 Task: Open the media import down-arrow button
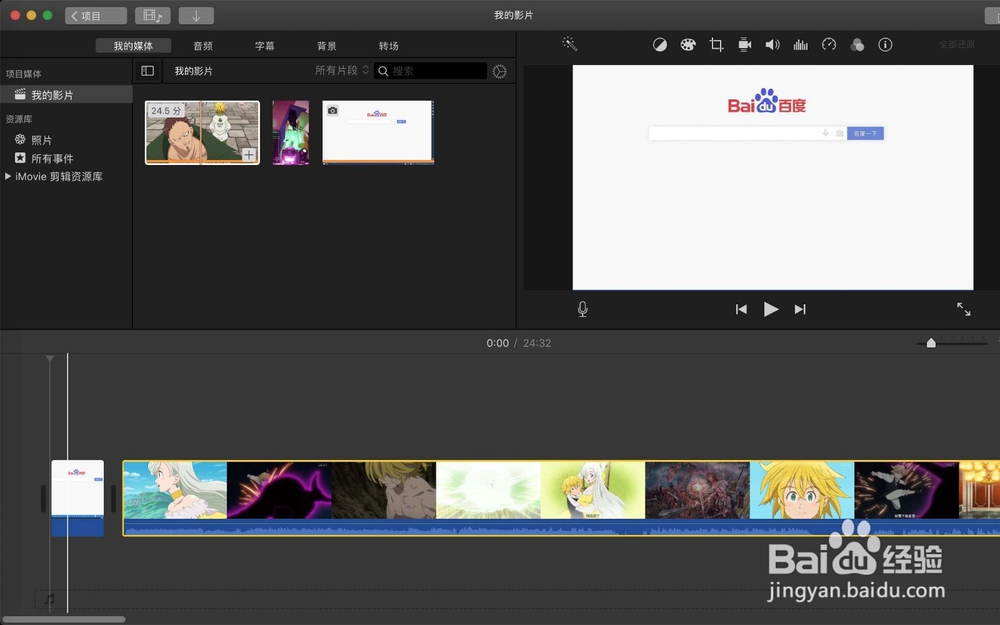coord(196,16)
